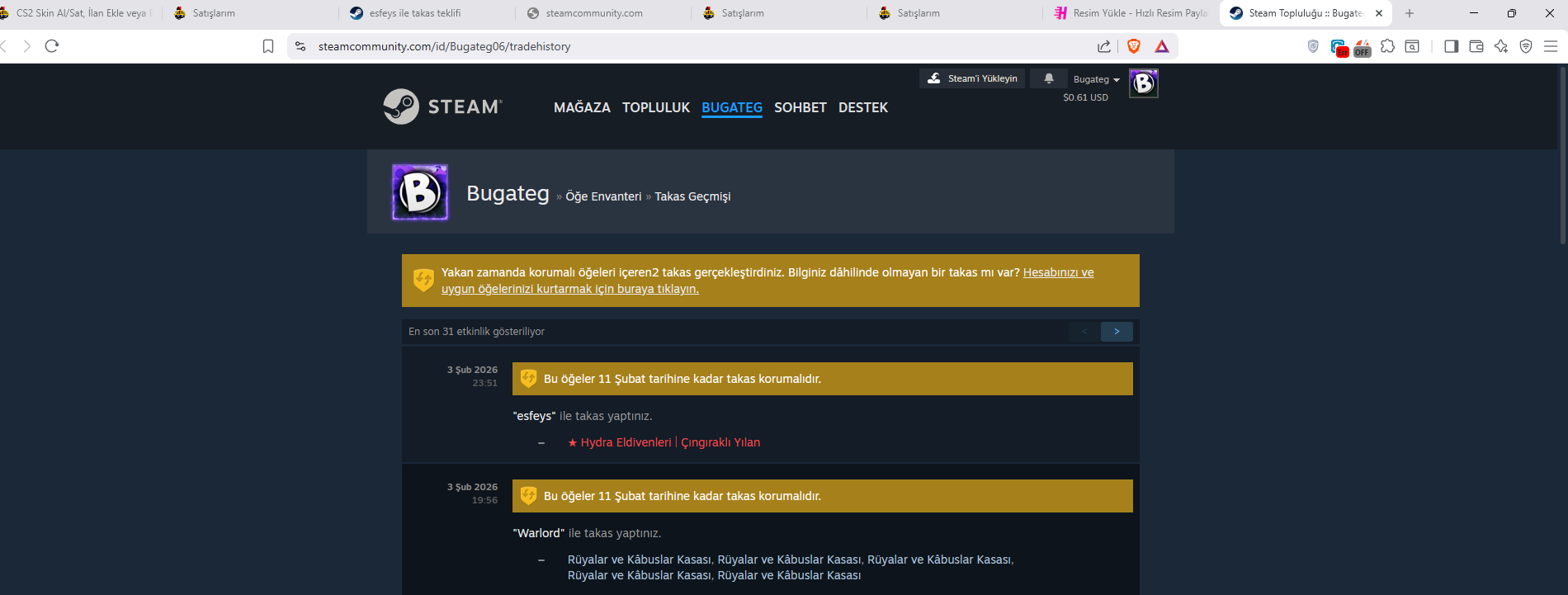
Task: Open the DESTEK menu item
Action: pos(863,107)
